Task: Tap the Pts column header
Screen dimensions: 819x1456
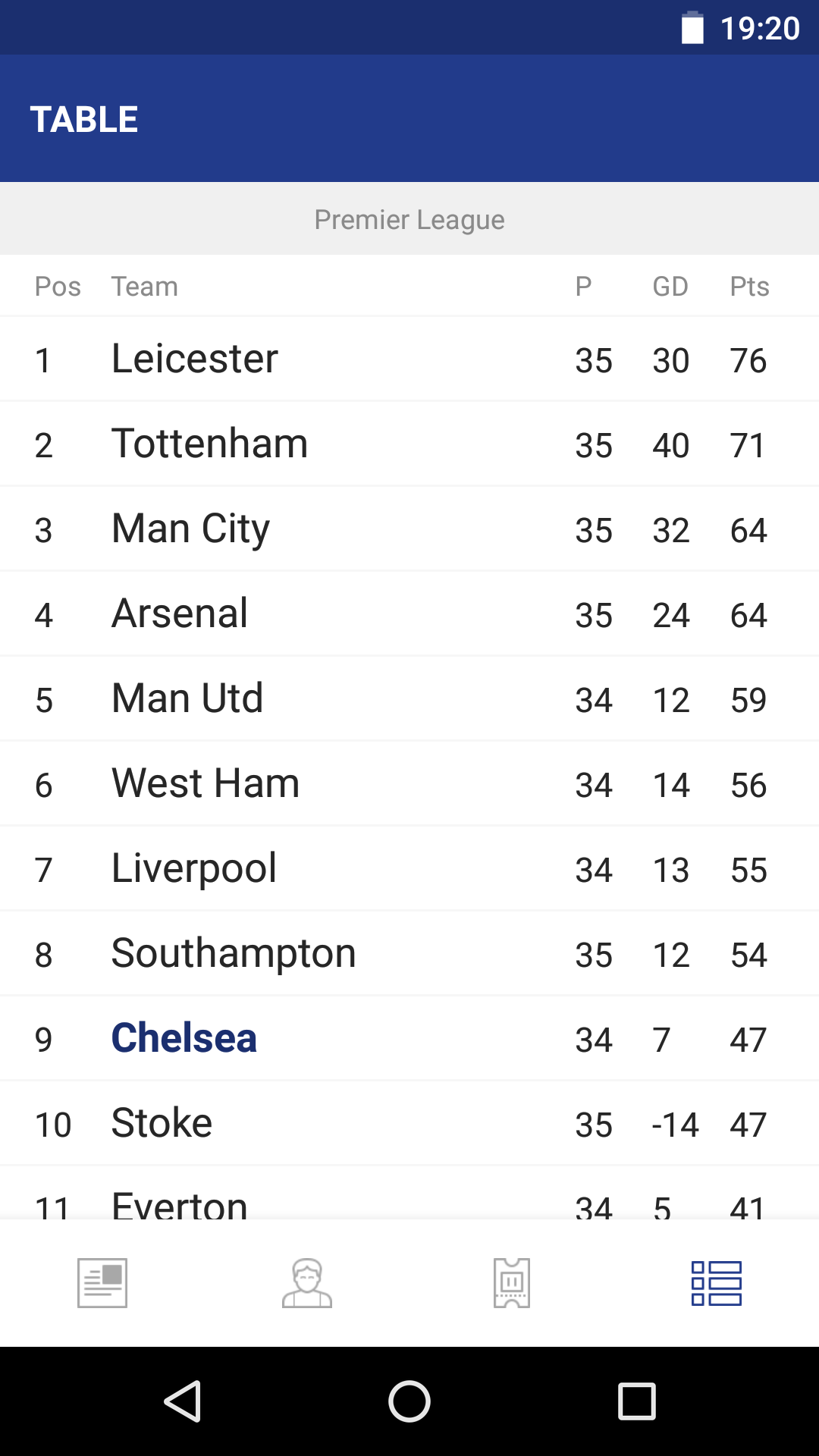Action: click(749, 287)
